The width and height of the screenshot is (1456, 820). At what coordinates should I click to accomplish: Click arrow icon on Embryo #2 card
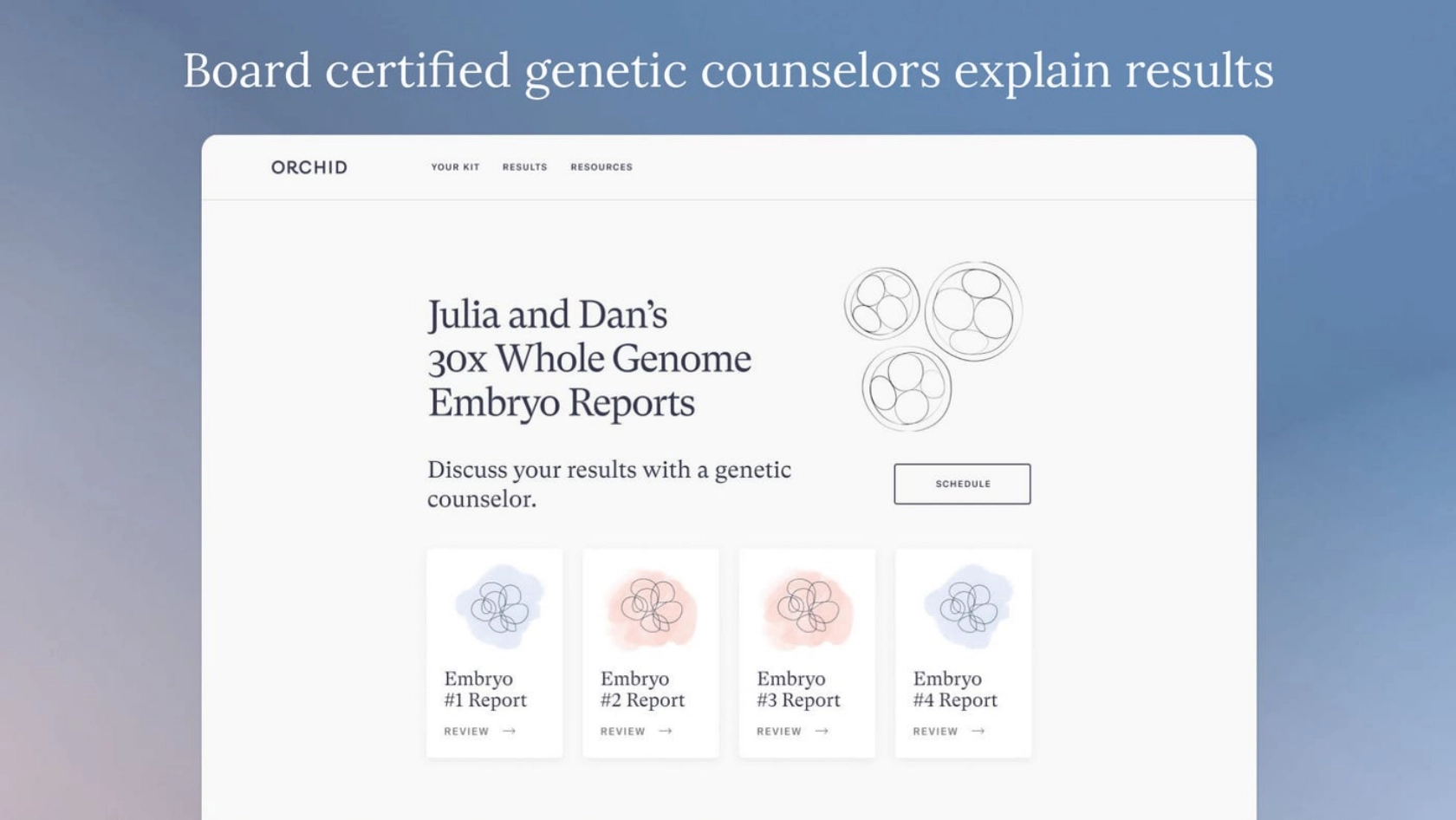point(666,732)
